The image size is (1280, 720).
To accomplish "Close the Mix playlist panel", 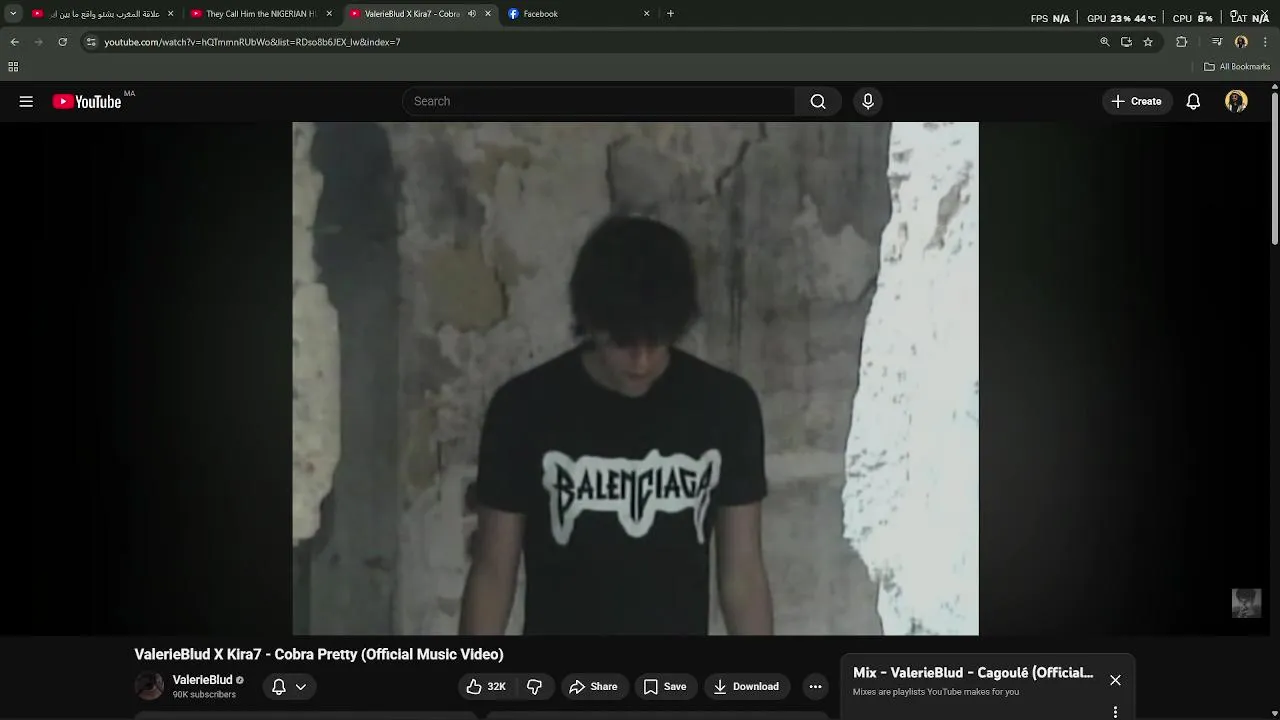I will pyautogui.click(x=1115, y=680).
